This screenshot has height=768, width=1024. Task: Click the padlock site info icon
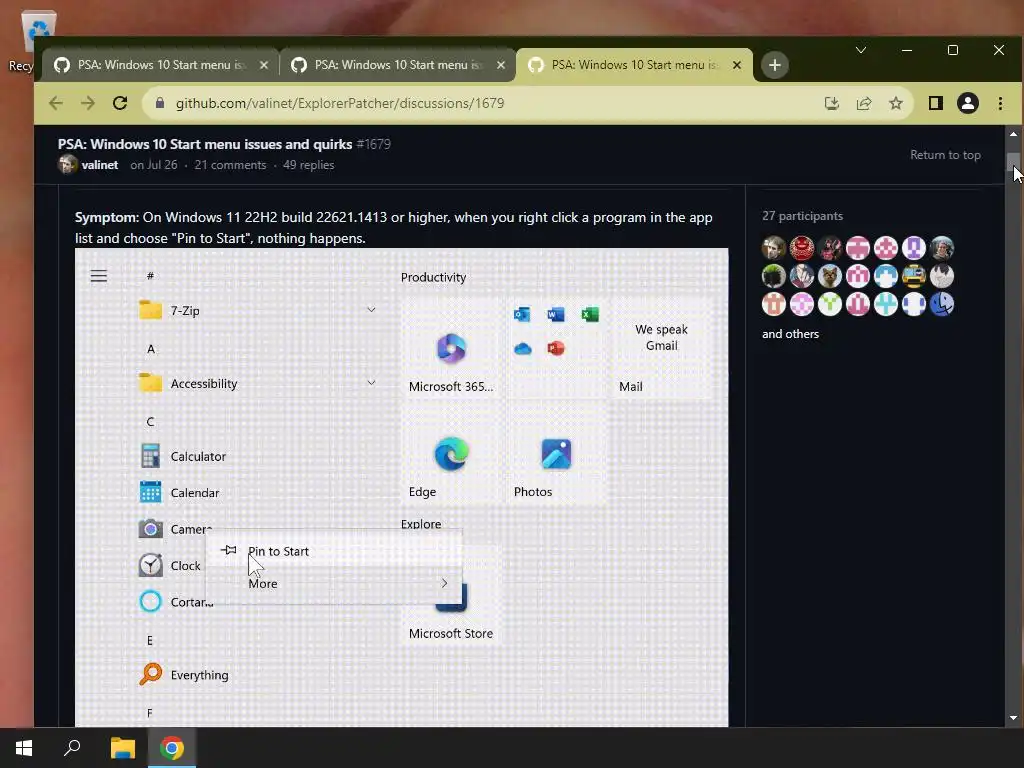(159, 103)
